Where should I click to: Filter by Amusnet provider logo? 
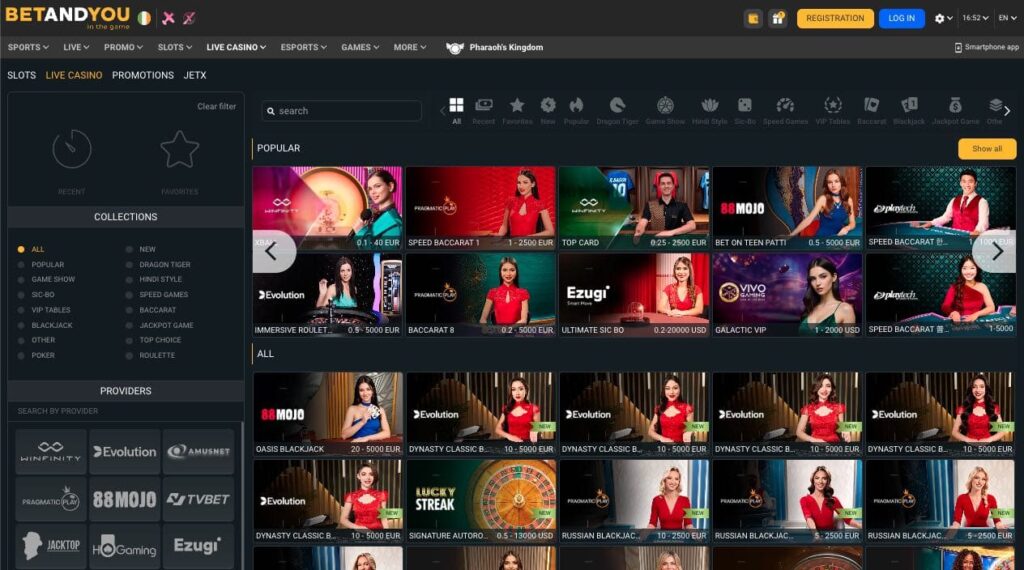coord(199,451)
